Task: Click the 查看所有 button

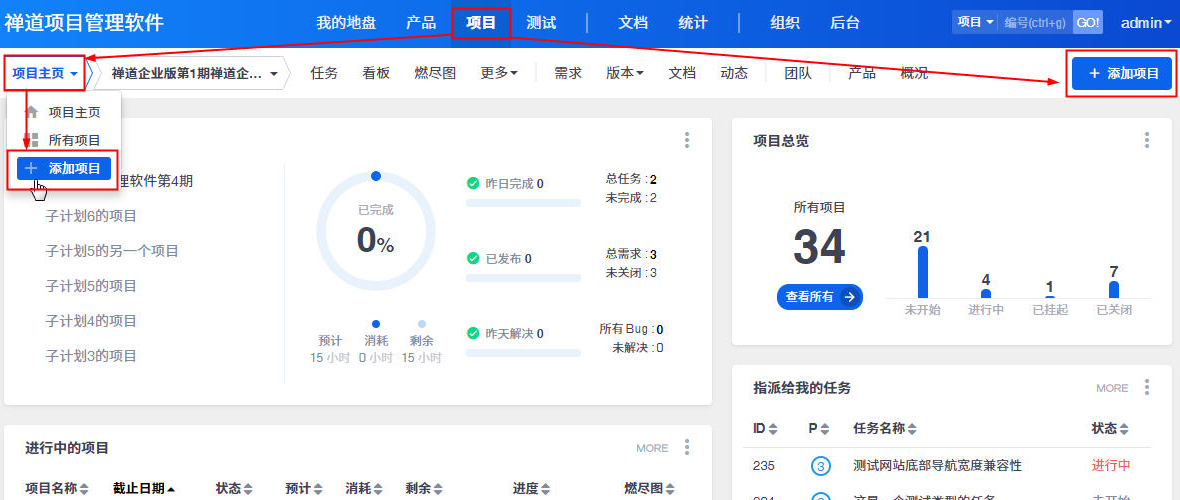Action: (x=820, y=297)
